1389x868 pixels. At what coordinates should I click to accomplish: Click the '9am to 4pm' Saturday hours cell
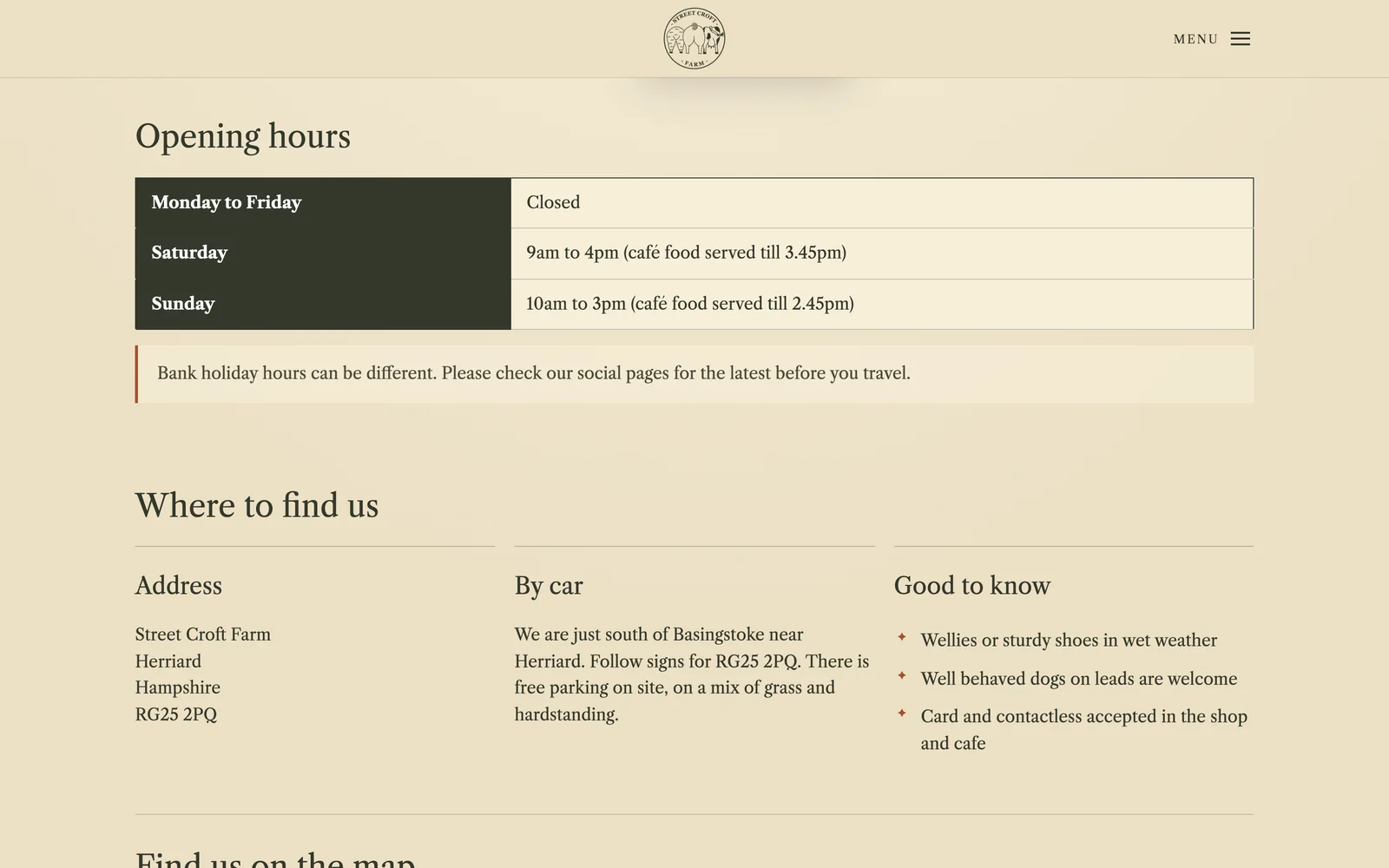pos(882,253)
